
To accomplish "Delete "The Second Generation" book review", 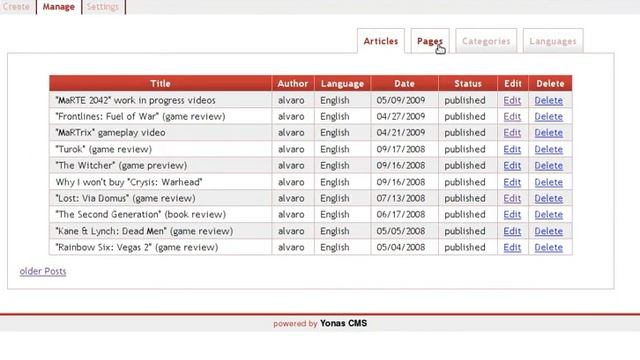I will (x=549, y=215).
